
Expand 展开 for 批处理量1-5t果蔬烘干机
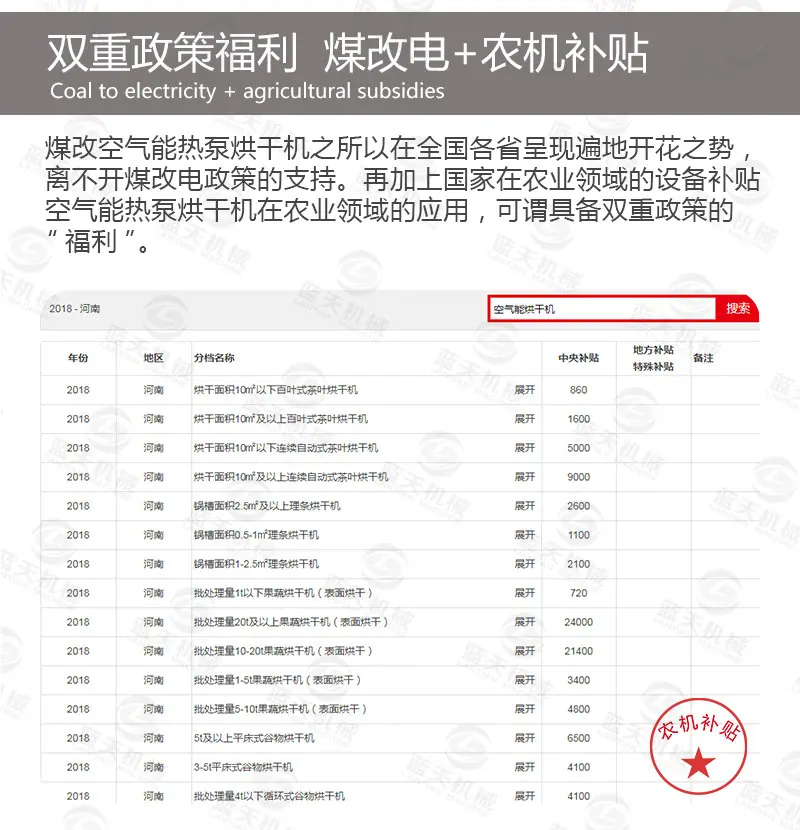coord(525,680)
